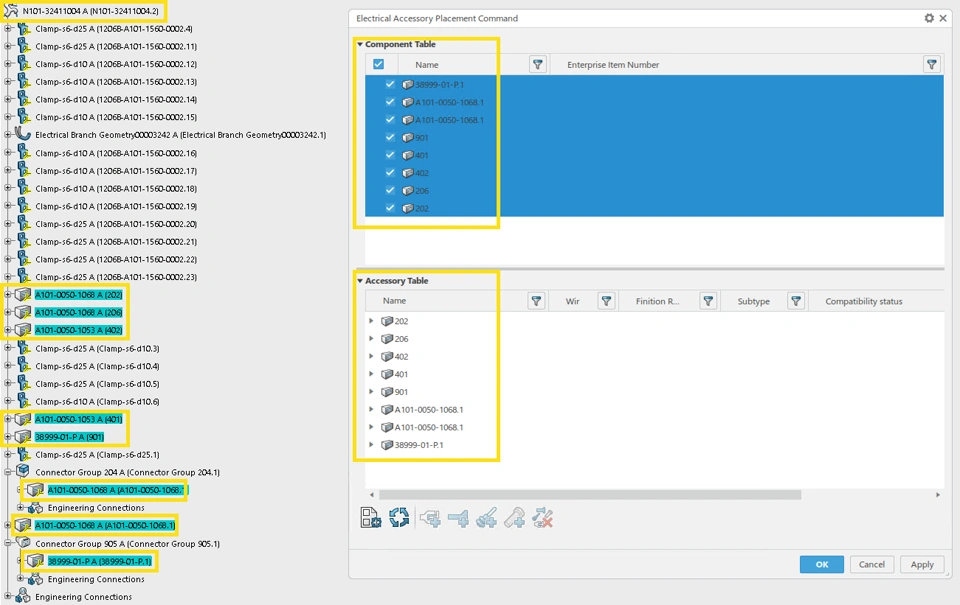Filter the Subtype column
Image resolution: width=960 pixels, height=605 pixels.
(796, 301)
